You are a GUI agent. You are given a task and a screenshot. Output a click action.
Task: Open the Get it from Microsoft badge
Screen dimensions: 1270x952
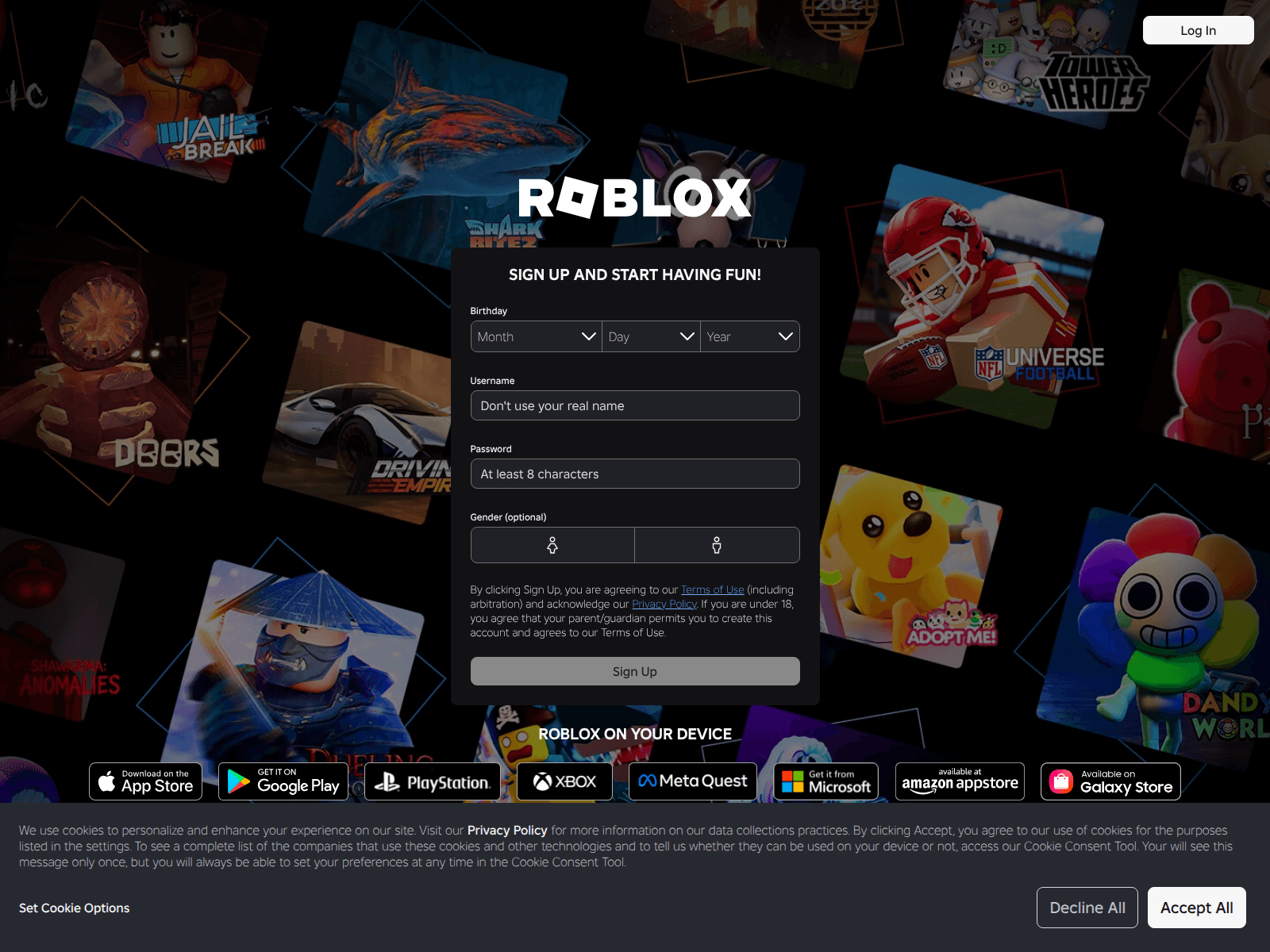tap(826, 781)
